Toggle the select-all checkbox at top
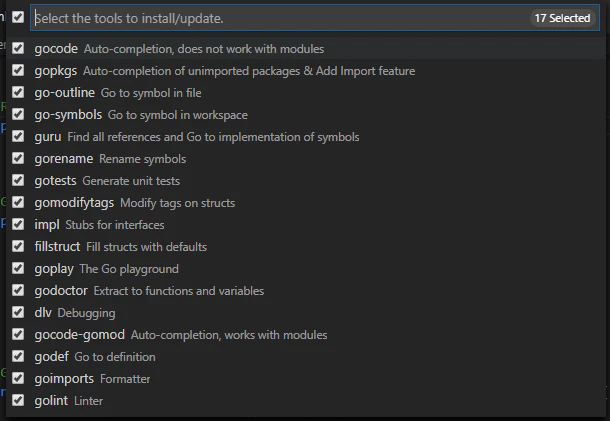The image size is (610, 421). tap(18, 17)
